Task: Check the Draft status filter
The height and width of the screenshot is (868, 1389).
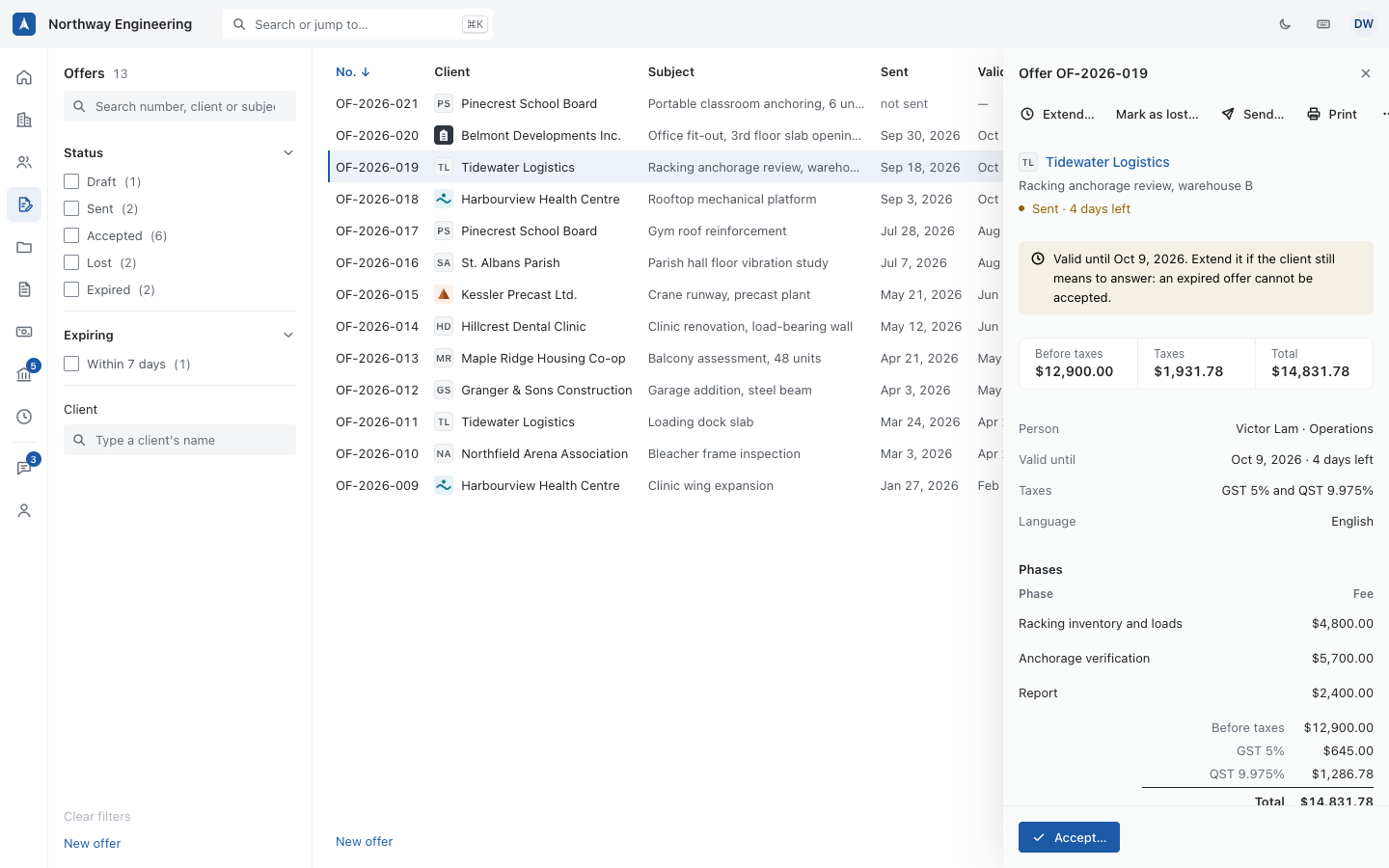Action: coord(71,181)
